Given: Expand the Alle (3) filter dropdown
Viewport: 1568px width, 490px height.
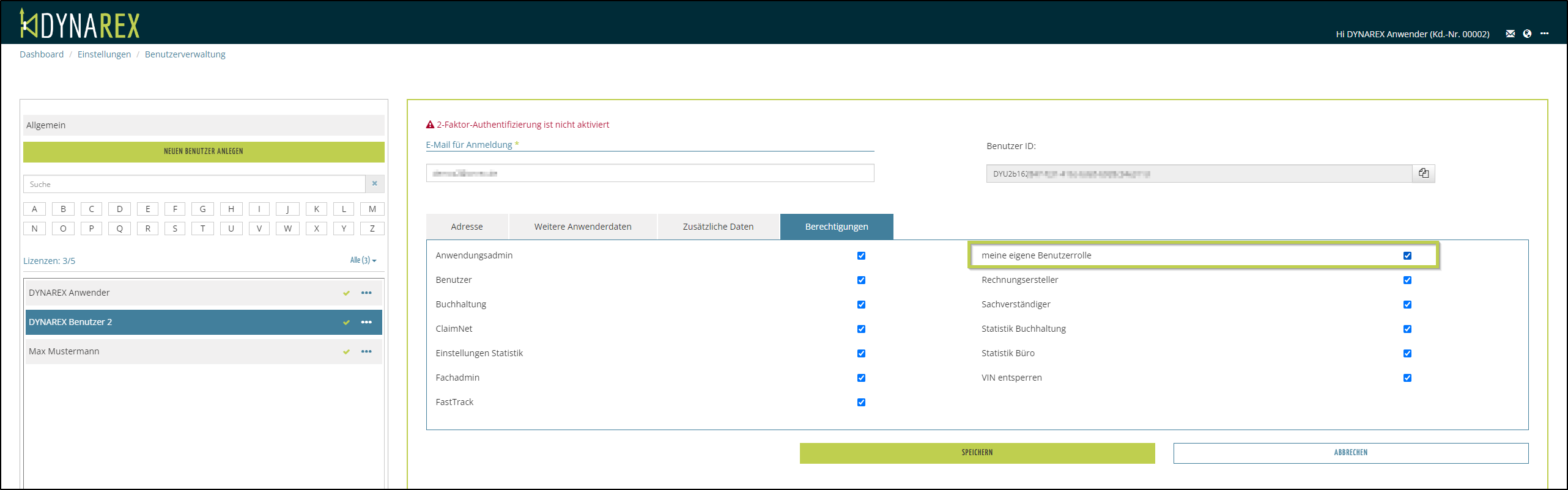Looking at the screenshot, I should 363,260.
